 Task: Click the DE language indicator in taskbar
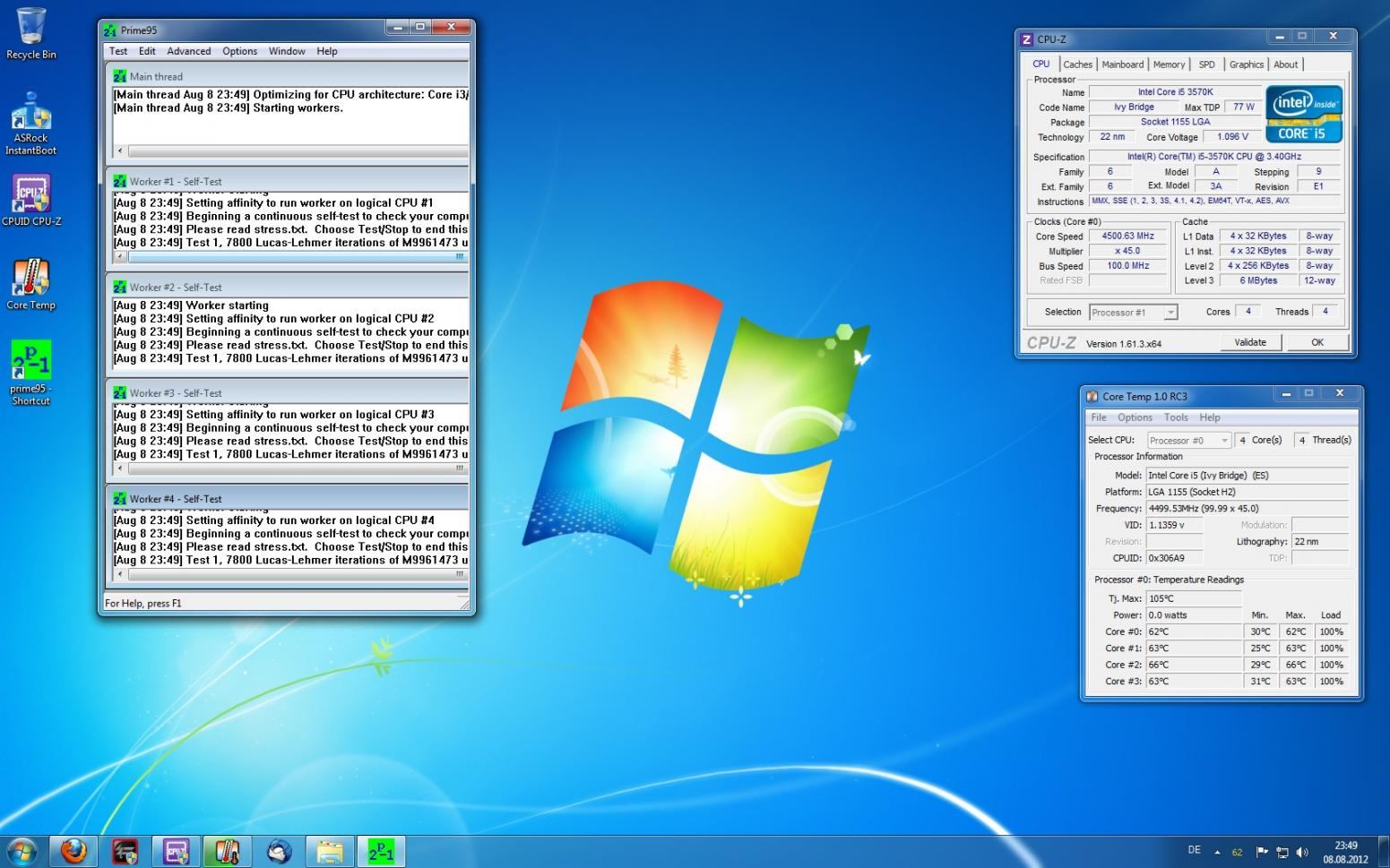click(1194, 850)
